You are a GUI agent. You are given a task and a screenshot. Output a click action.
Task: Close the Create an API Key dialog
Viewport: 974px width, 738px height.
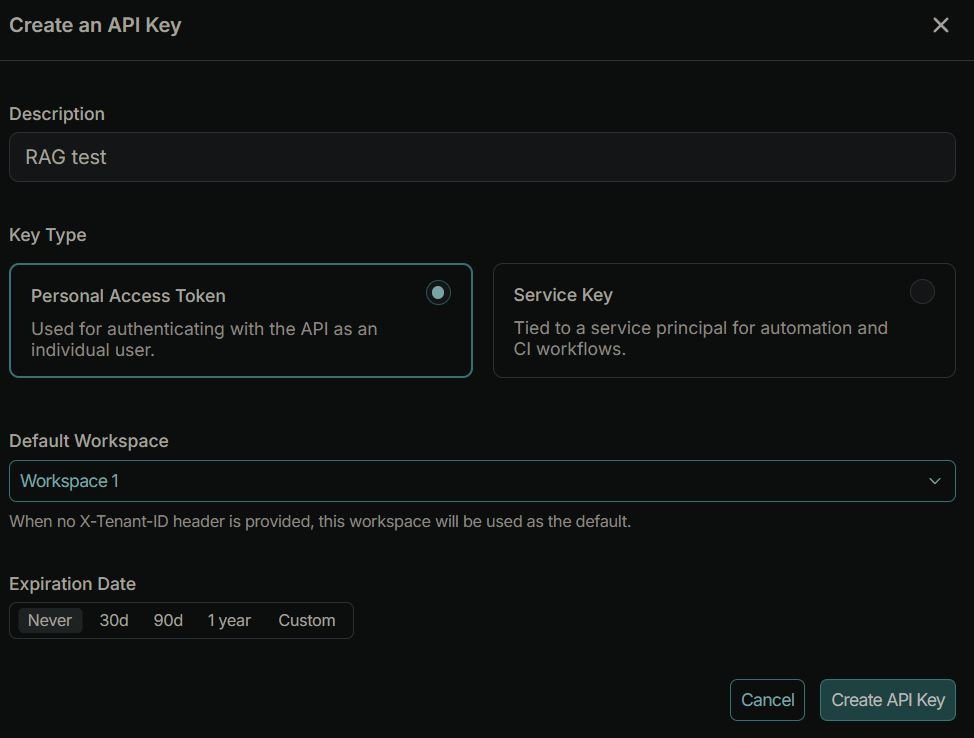(940, 26)
